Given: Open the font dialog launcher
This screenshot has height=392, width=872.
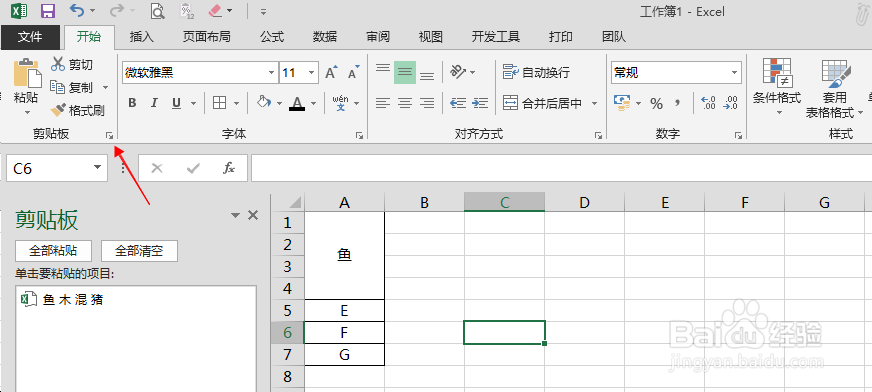Looking at the screenshot, I should (x=359, y=135).
